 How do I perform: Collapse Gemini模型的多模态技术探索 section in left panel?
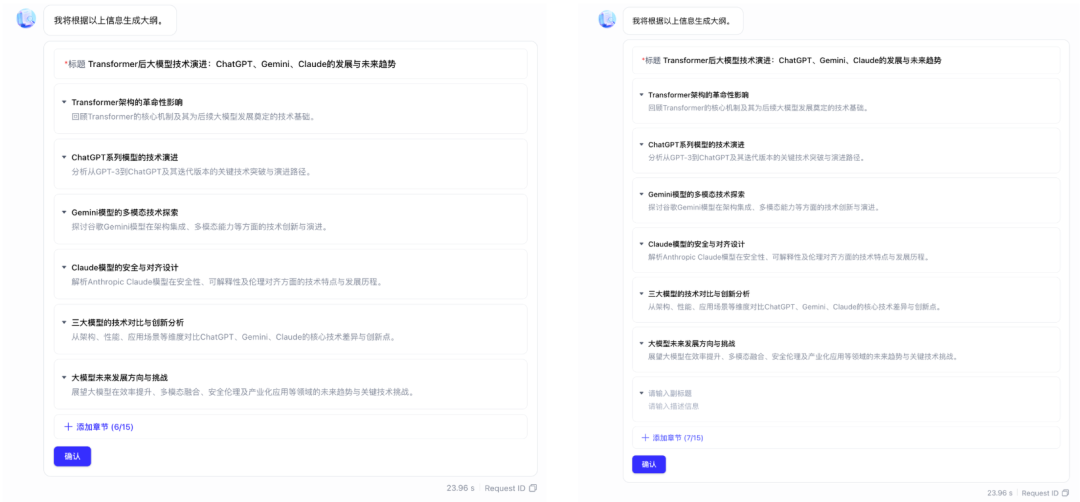63,212
